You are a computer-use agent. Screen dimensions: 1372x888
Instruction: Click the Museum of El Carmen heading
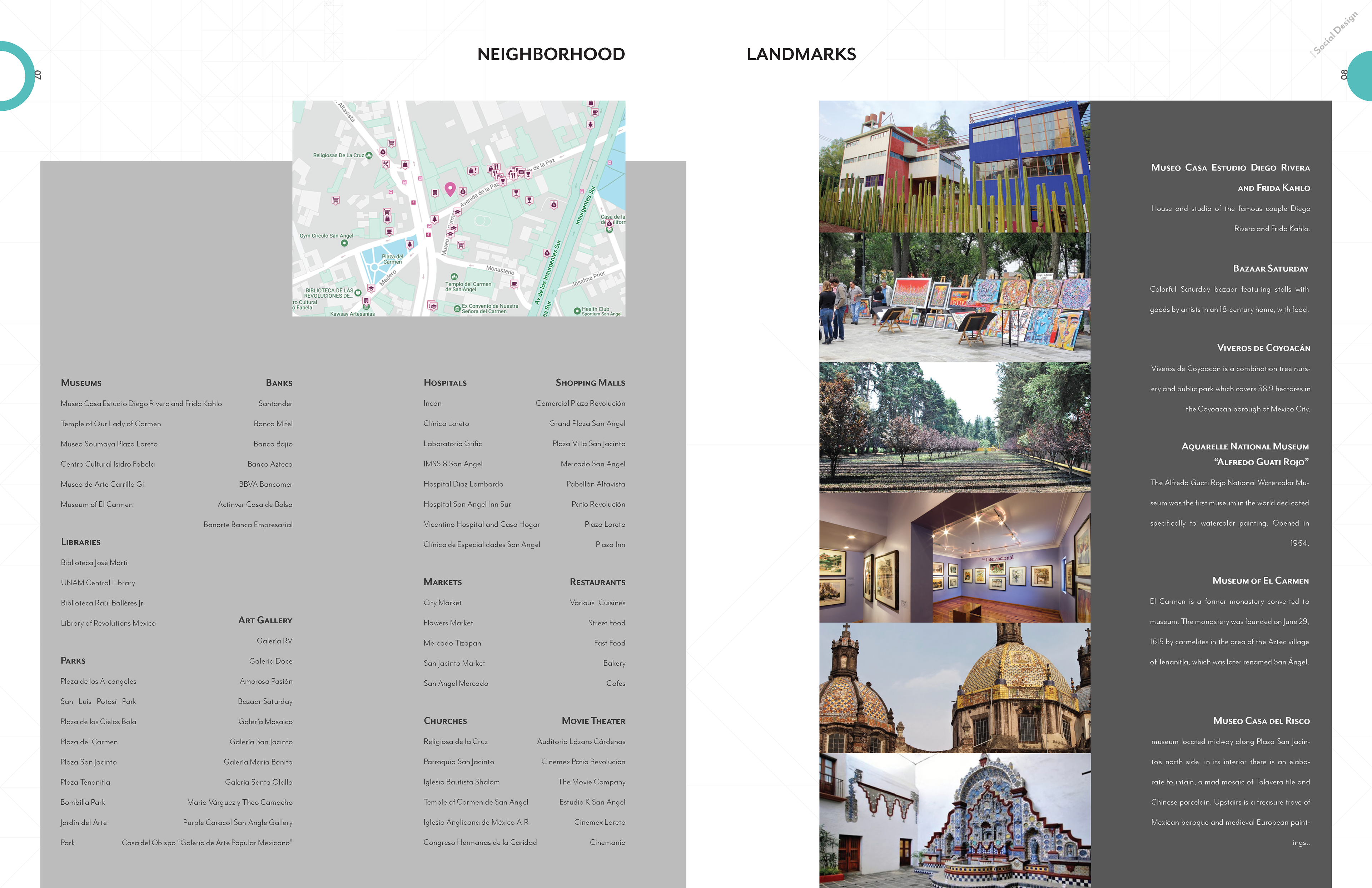click(1260, 581)
